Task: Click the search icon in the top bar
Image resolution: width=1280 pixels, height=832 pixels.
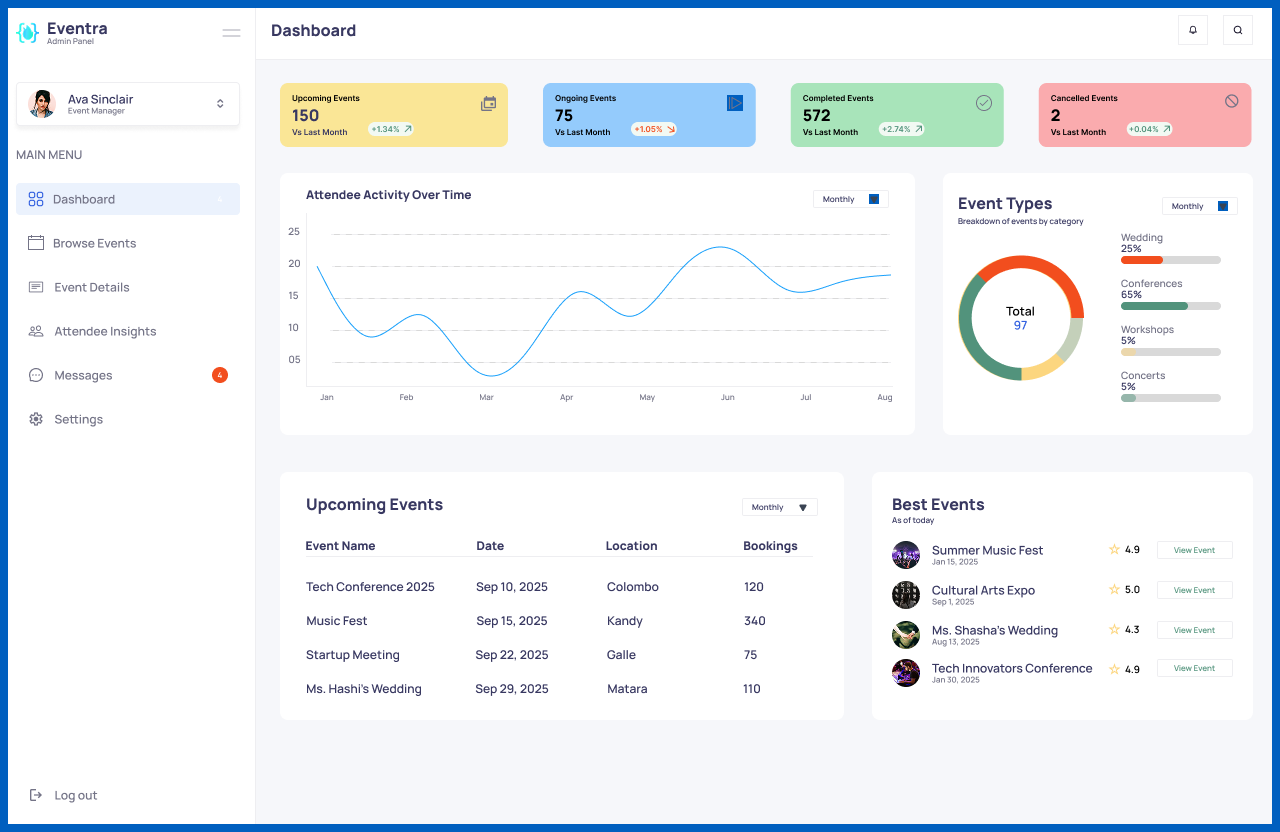Action: (x=1237, y=30)
